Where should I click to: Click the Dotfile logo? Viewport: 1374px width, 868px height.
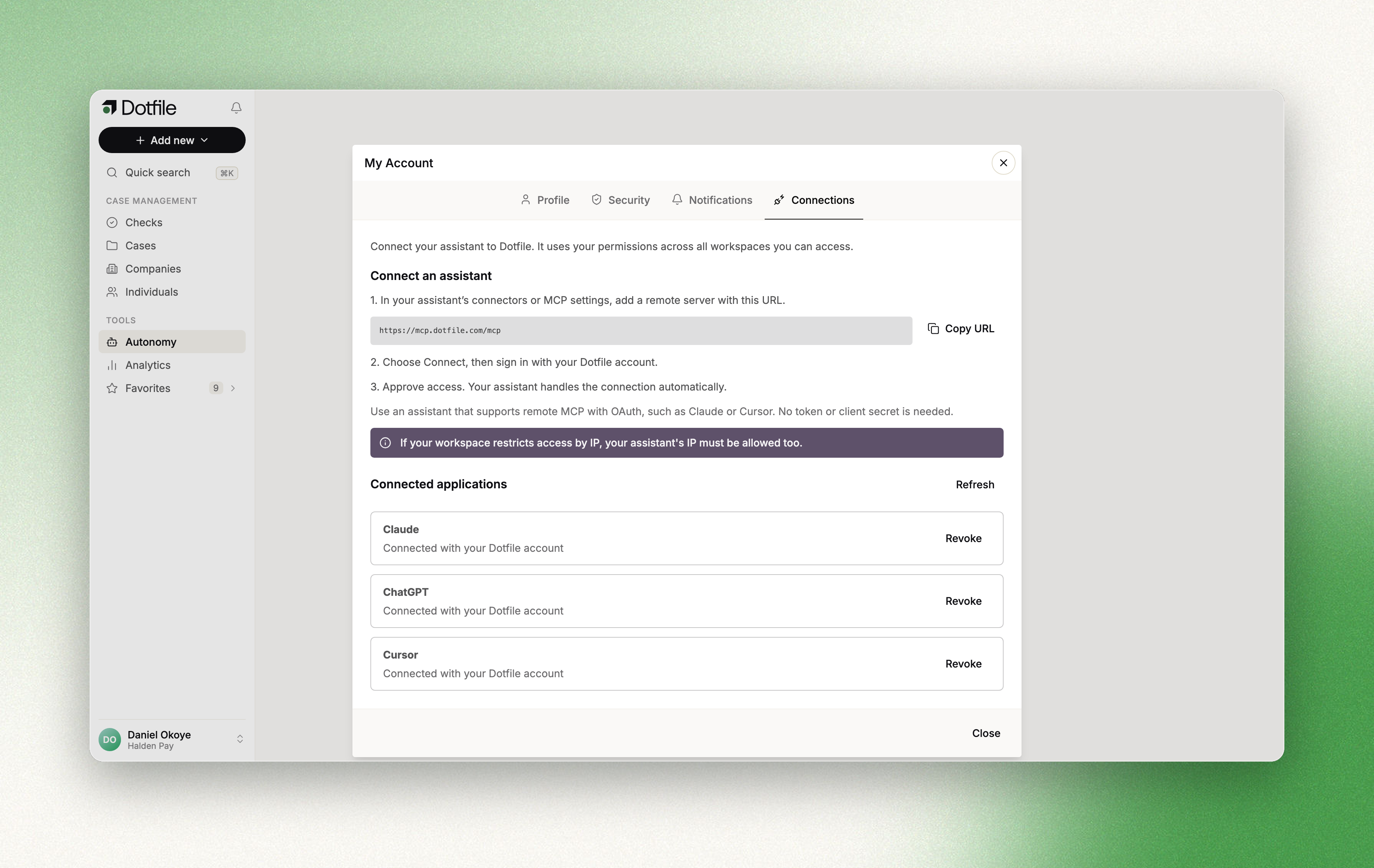(x=139, y=107)
